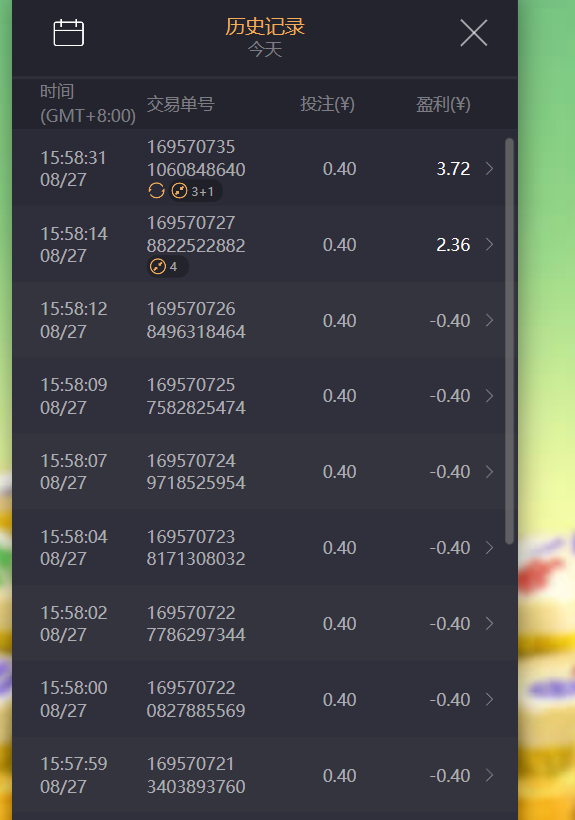
Task: Open the chevron for the 15:58:09 record
Action: pos(489,396)
